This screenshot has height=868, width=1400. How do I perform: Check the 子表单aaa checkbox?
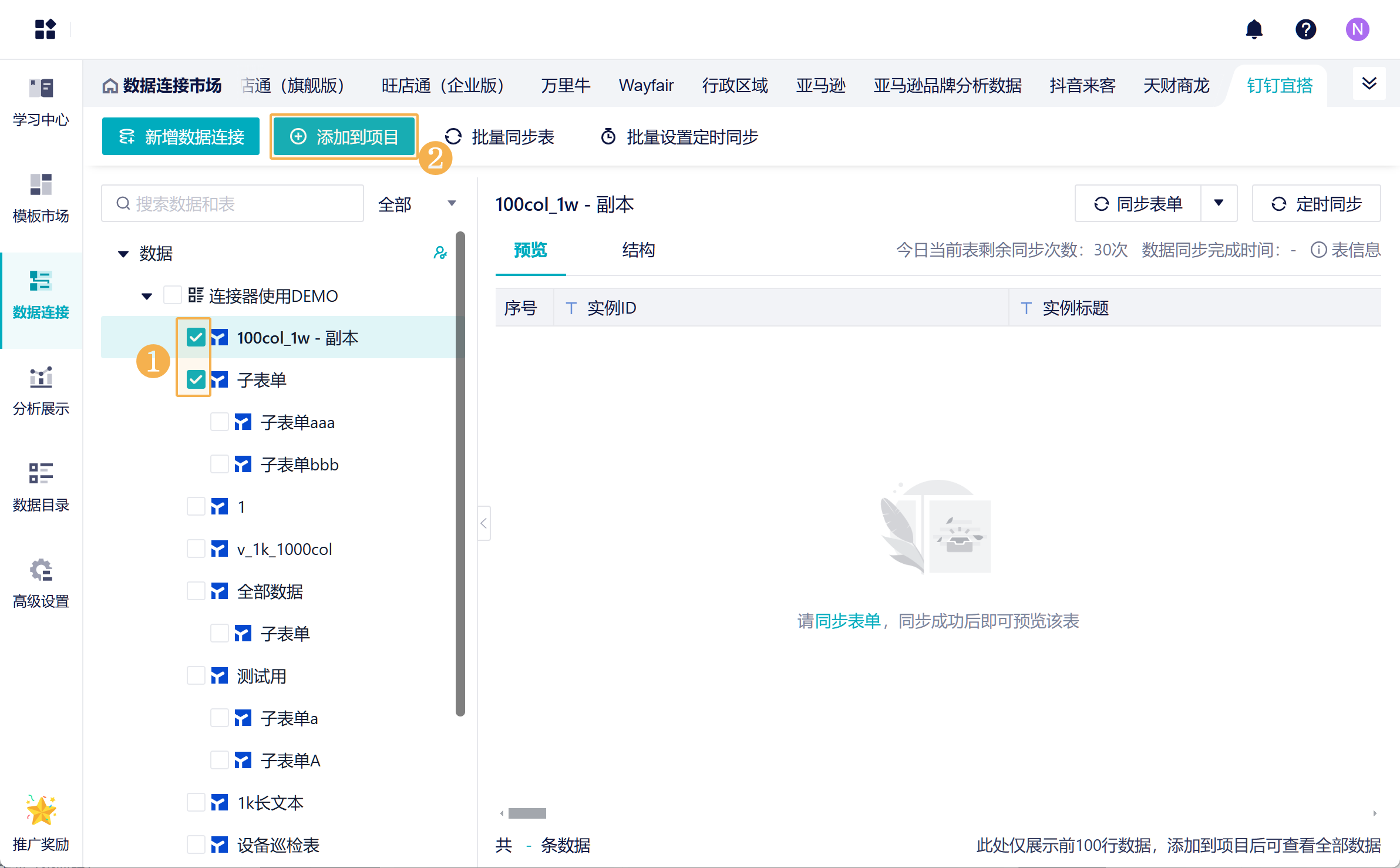pos(219,422)
